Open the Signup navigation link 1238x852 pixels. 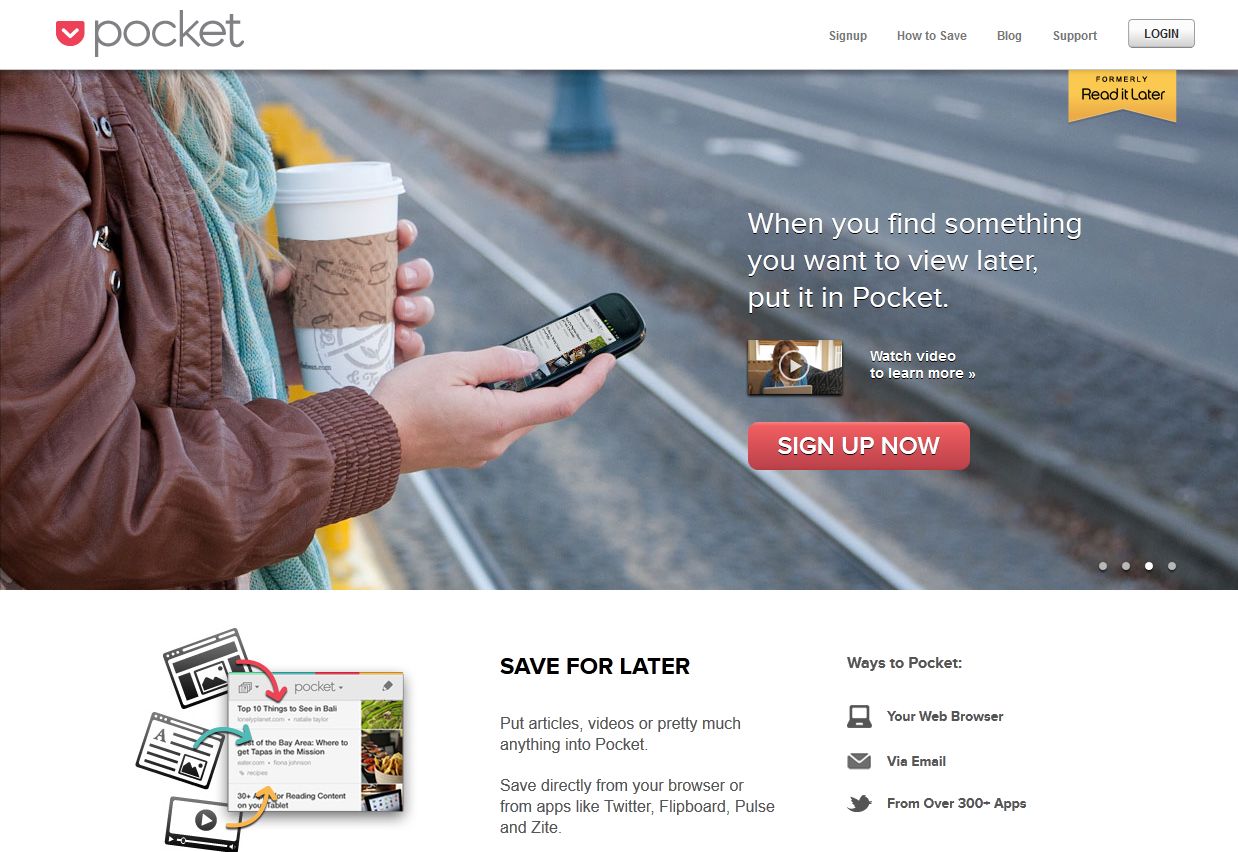[848, 35]
